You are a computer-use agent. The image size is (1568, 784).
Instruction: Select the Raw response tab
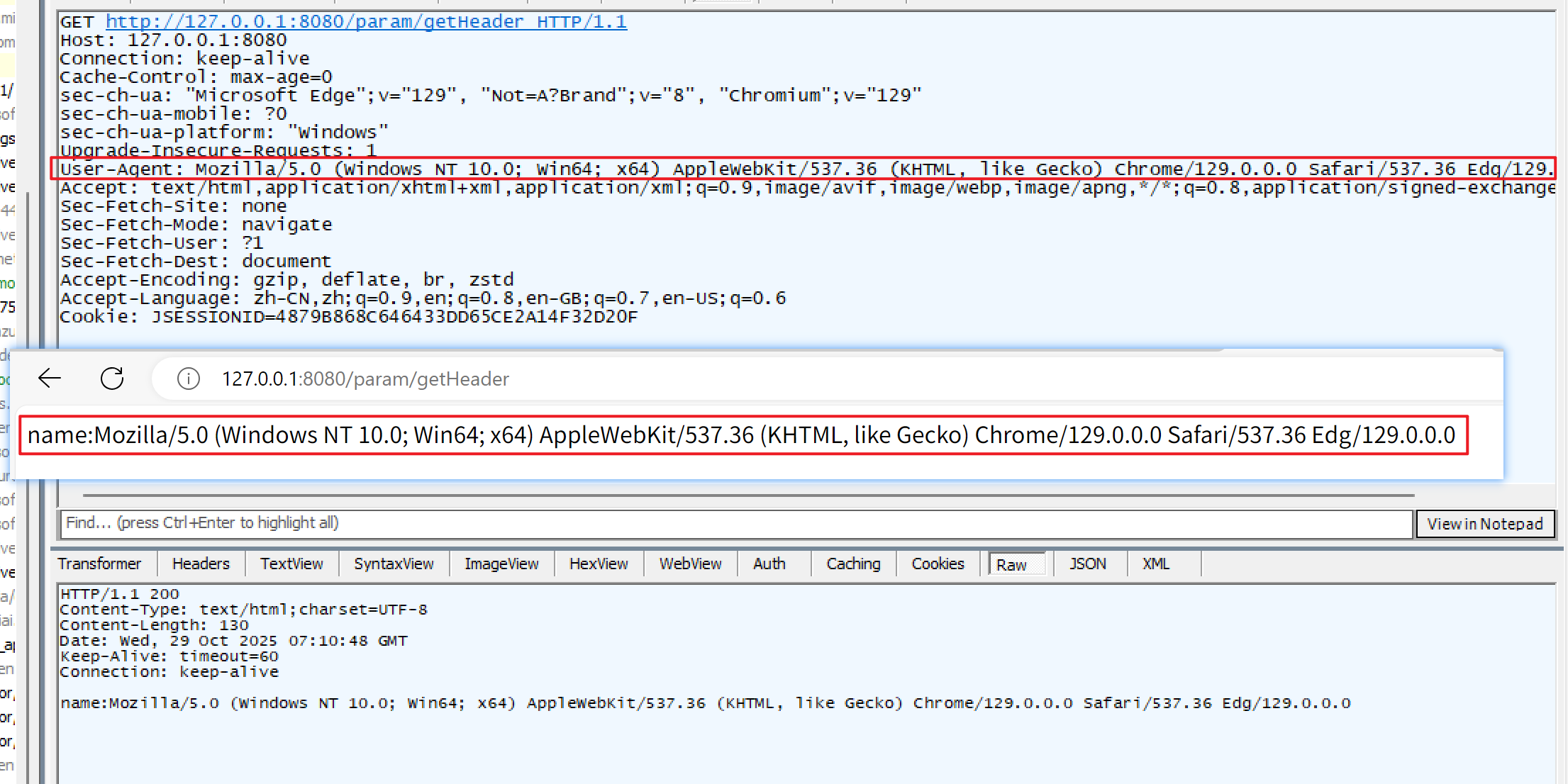pyautogui.click(x=1011, y=564)
